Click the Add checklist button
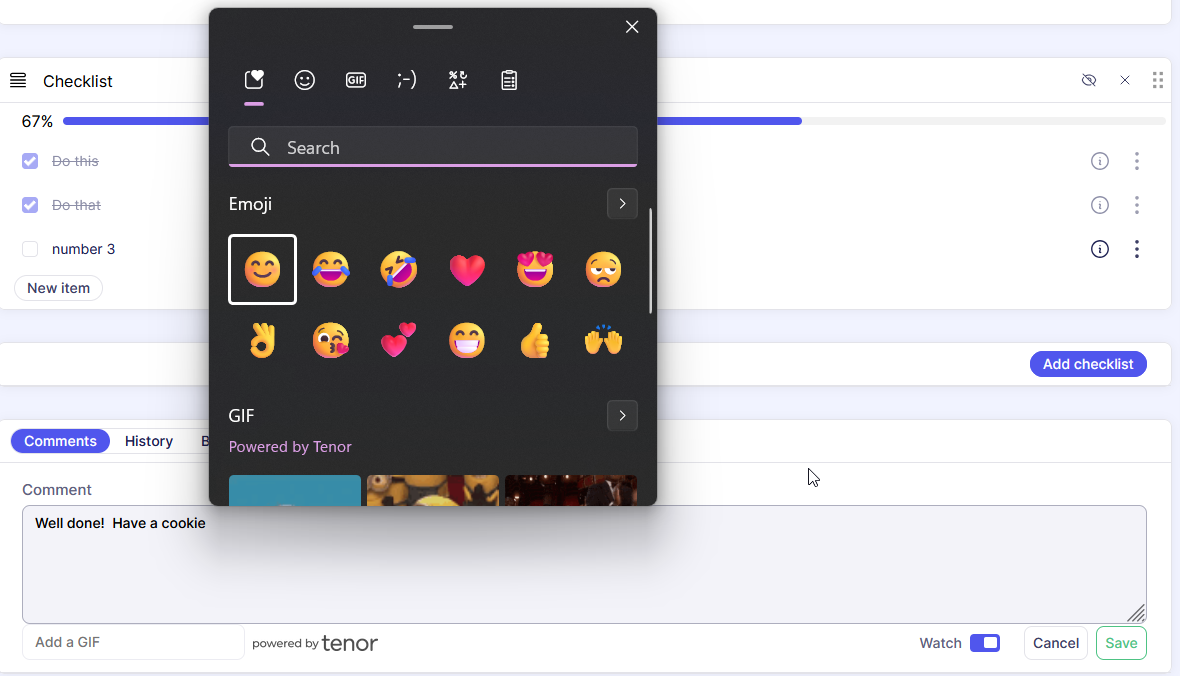 (1087, 364)
